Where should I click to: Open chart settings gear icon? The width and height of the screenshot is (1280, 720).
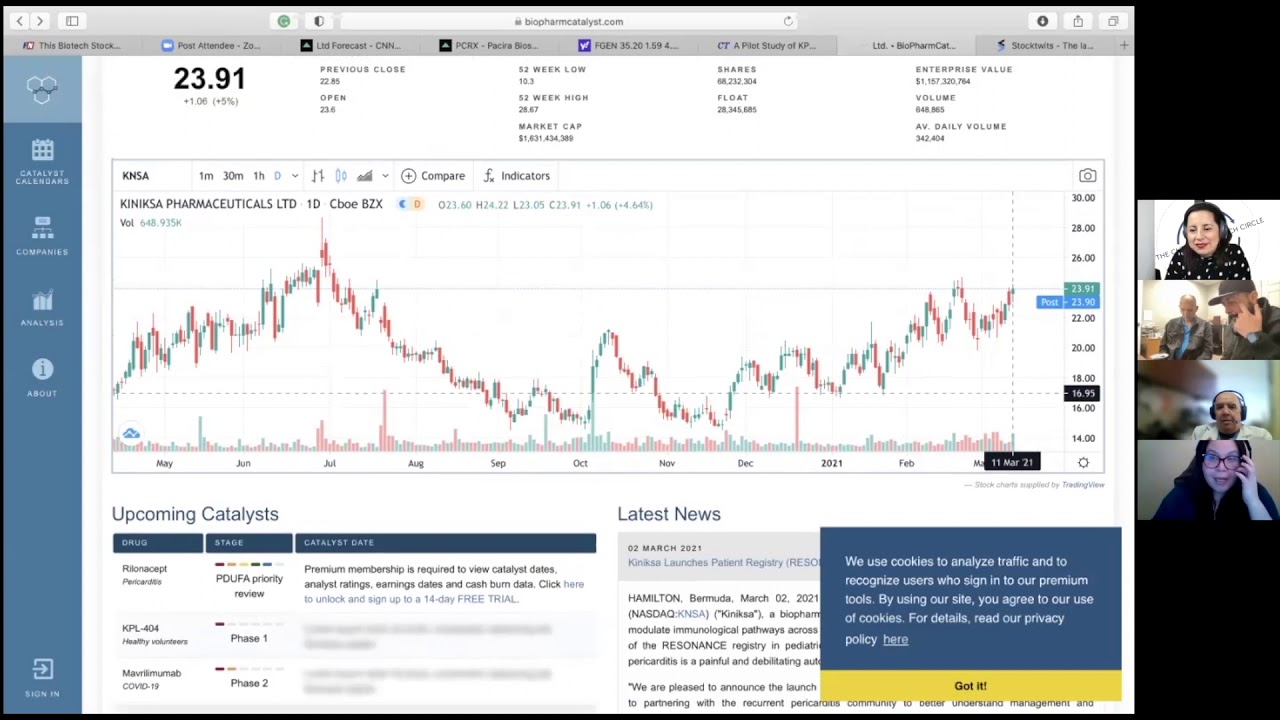1083,462
